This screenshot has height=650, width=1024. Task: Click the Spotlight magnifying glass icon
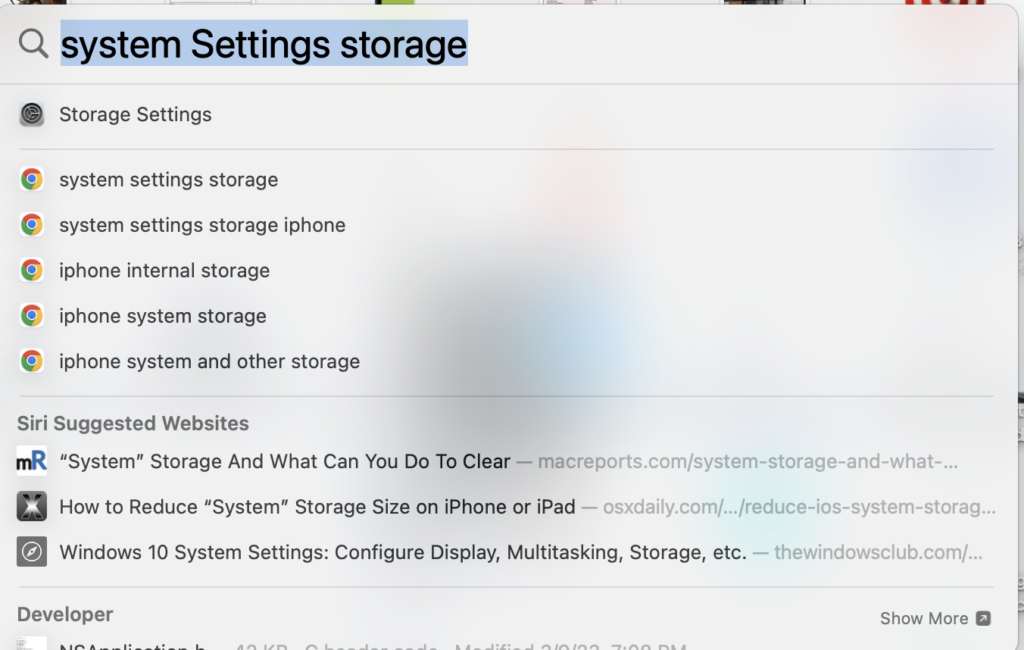point(33,44)
